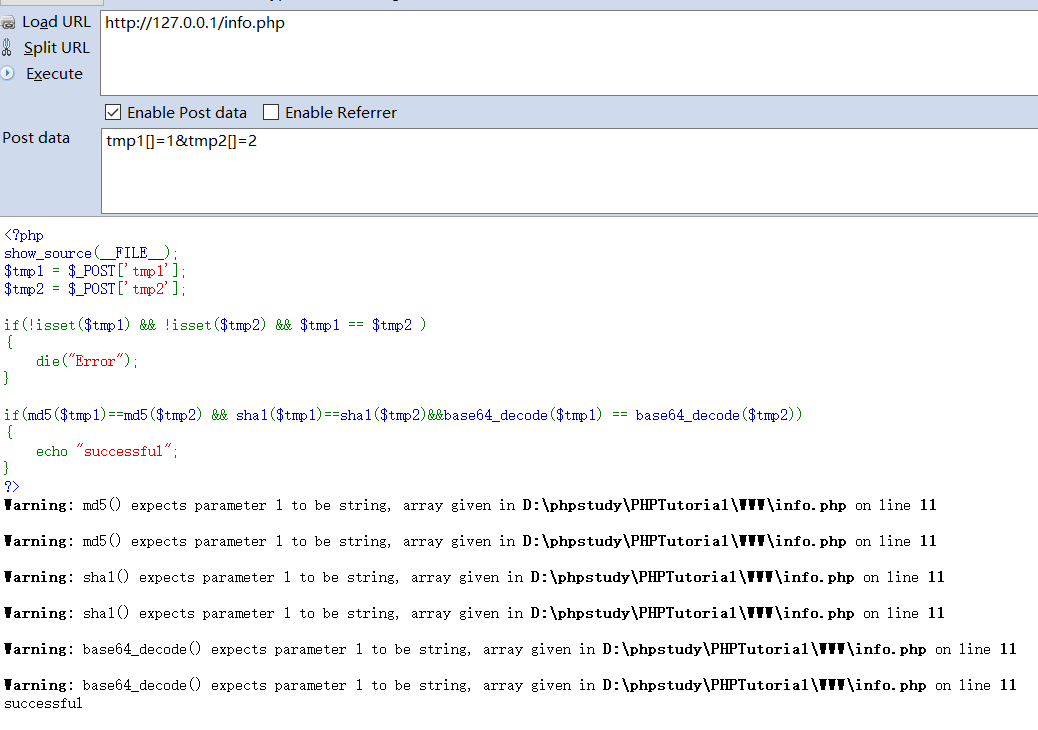Click the die("Error") statement
Viewport: 1038px width, 730px height.
point(87,361)
